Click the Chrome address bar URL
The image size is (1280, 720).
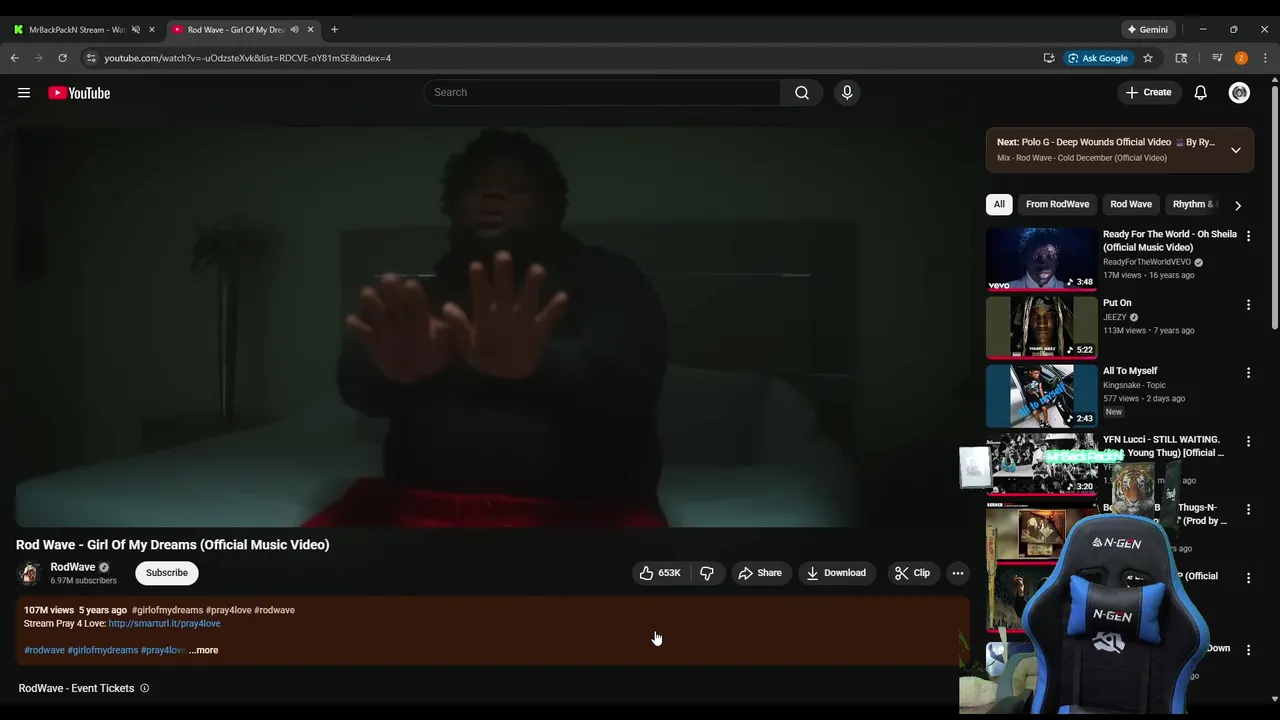pos(248,58)
